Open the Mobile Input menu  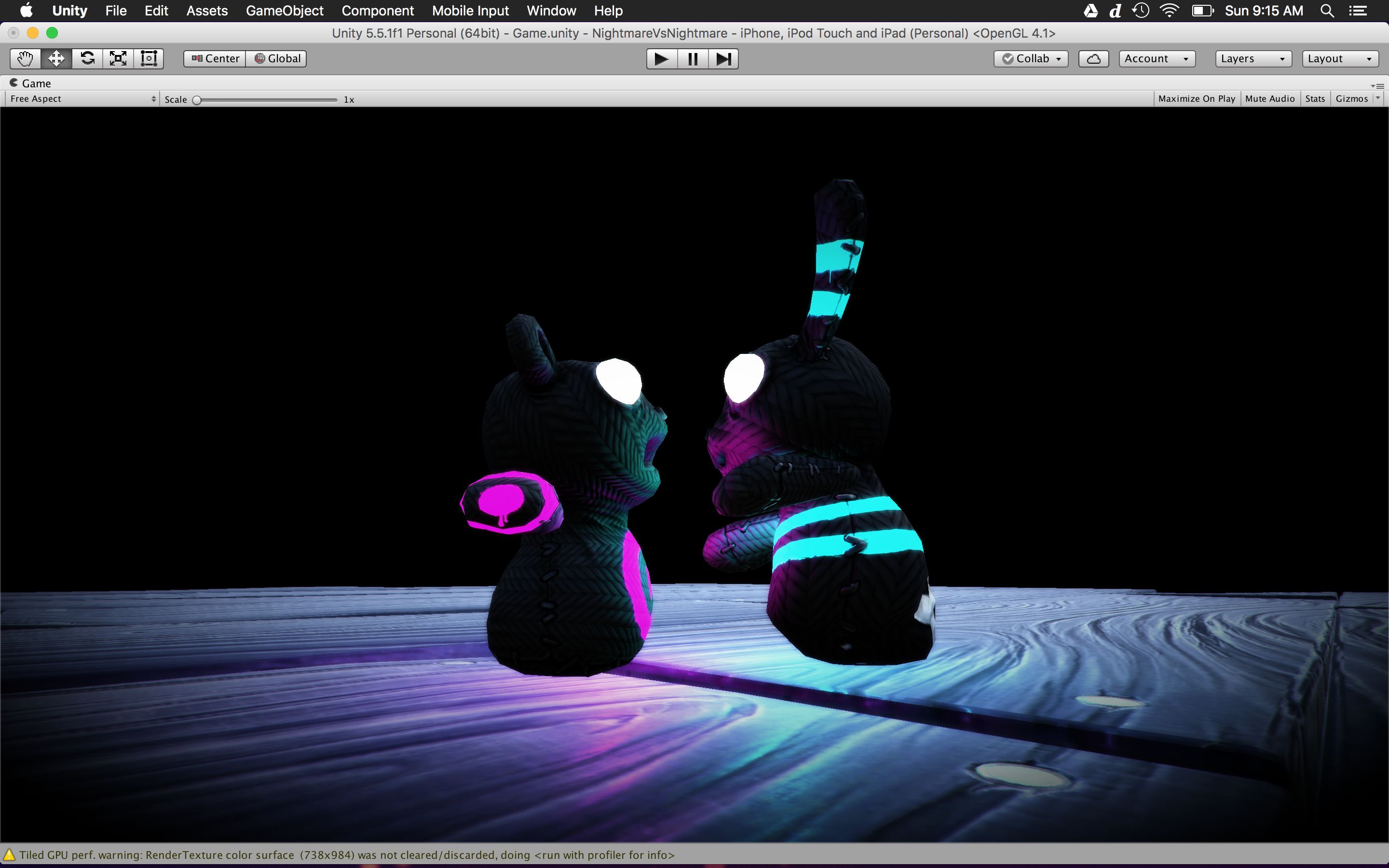[470, 11]
